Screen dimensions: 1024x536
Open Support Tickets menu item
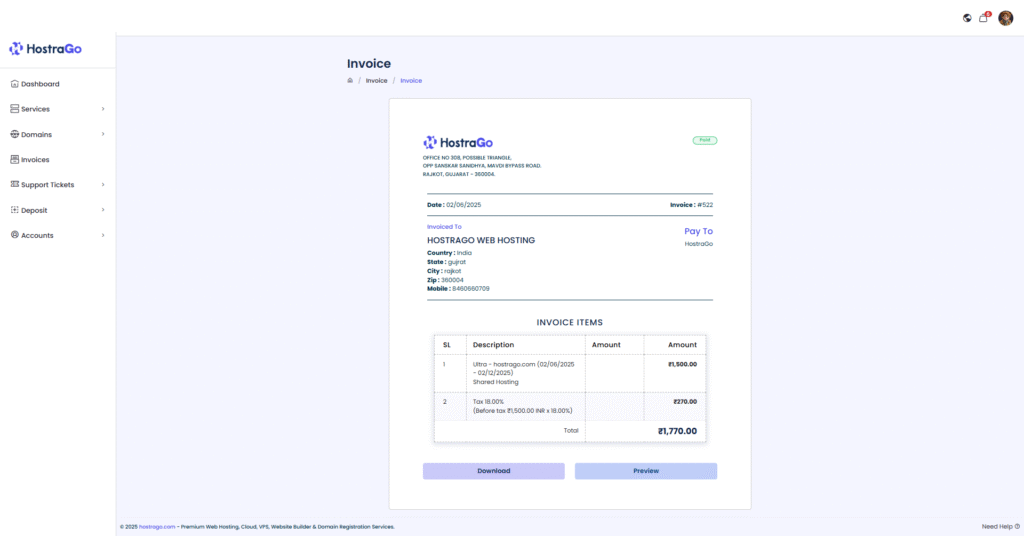click(x=57, y=185)
